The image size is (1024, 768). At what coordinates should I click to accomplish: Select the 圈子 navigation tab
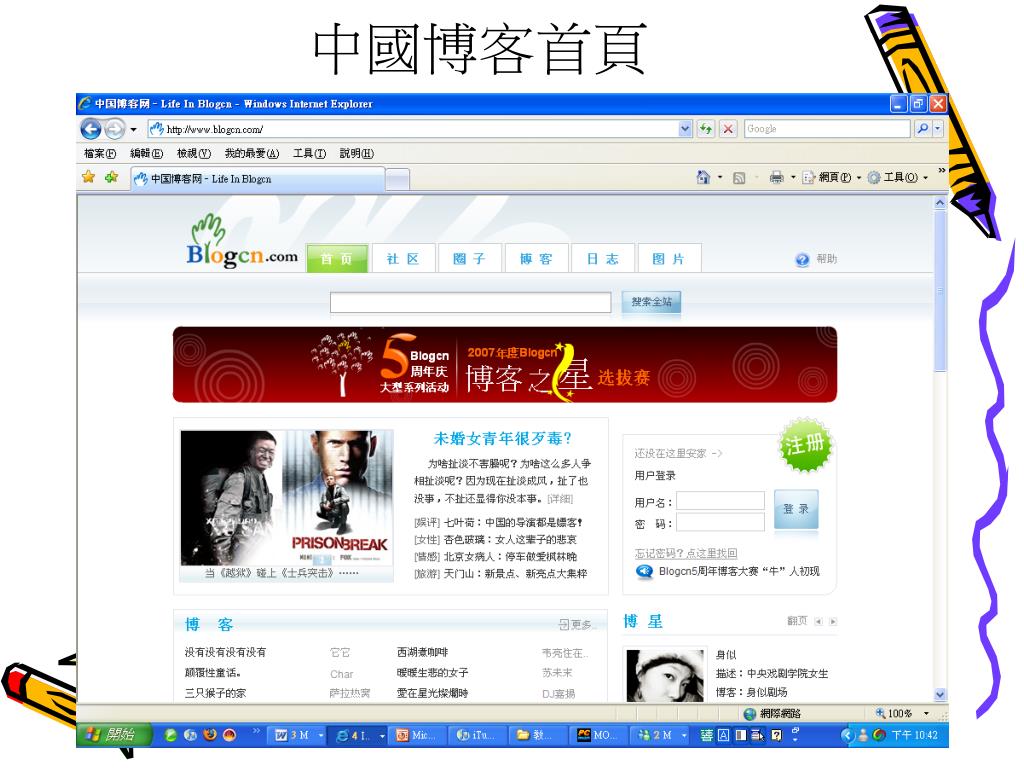[469, 259]
